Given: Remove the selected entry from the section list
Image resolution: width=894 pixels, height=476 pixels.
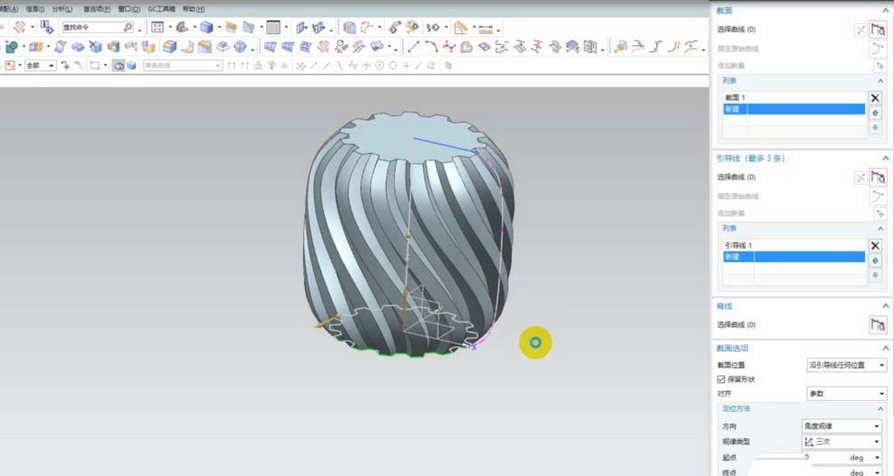Looking at the screenshot, I should point(876,98).
